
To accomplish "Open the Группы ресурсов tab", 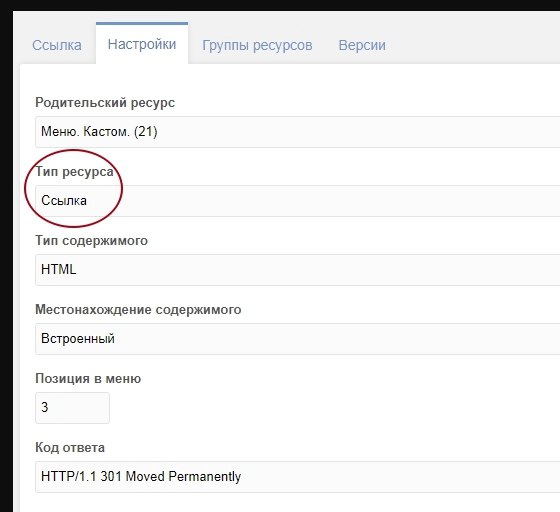I will tap(257, 45).
